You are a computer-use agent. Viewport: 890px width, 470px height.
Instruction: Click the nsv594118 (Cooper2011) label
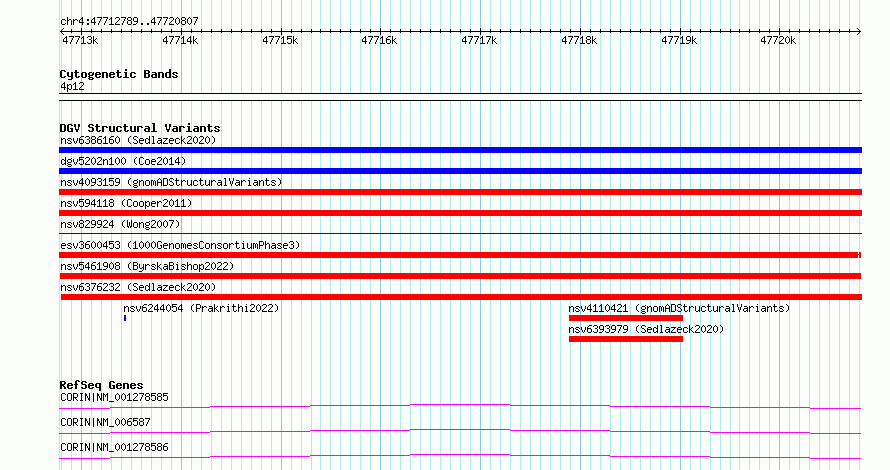[126, 203]
